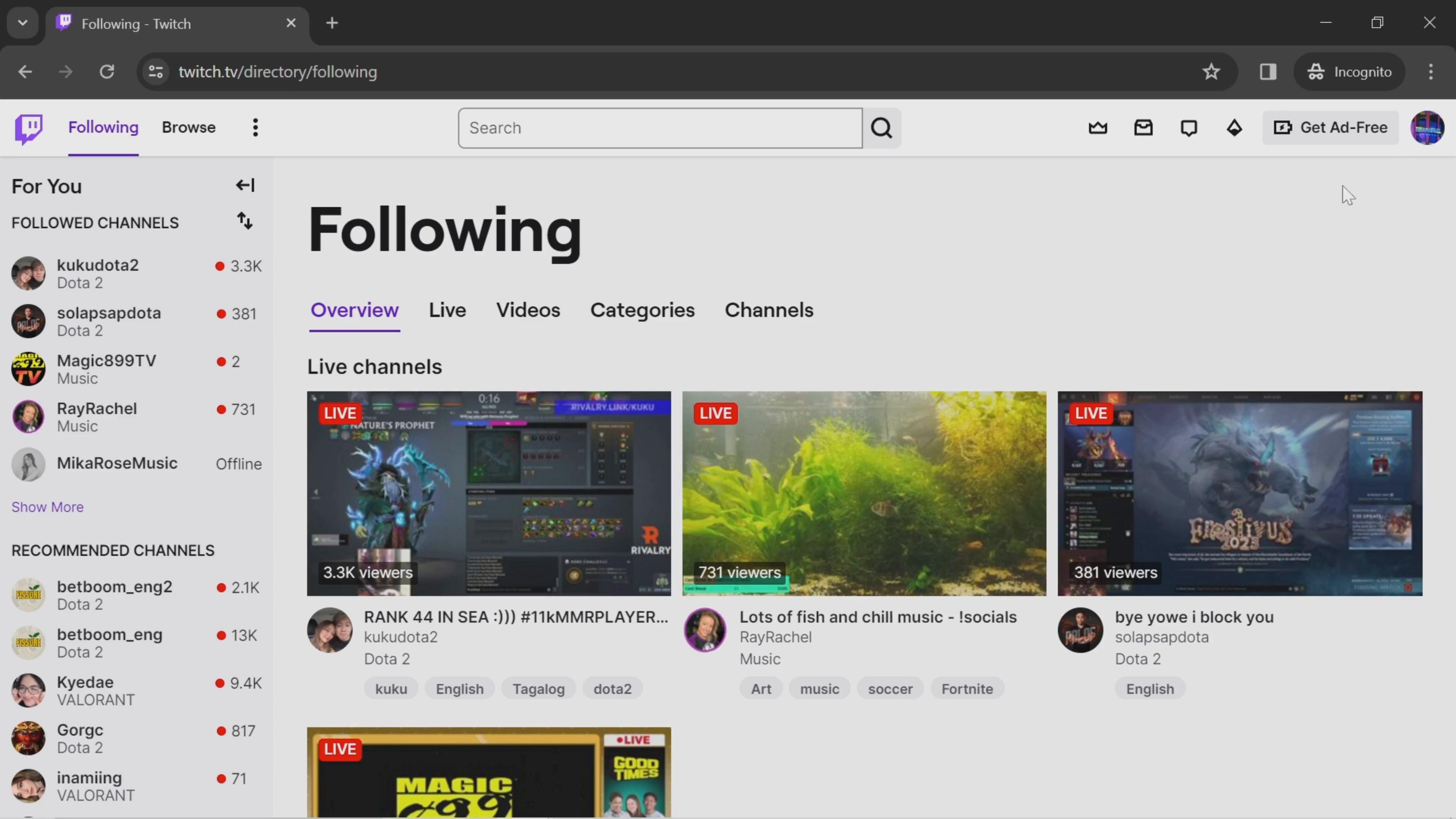Image resolution: width=1456 pixels, height=819 pixels.
Task: Click the sort/reorder channels icon
Action: click(245, 221)
